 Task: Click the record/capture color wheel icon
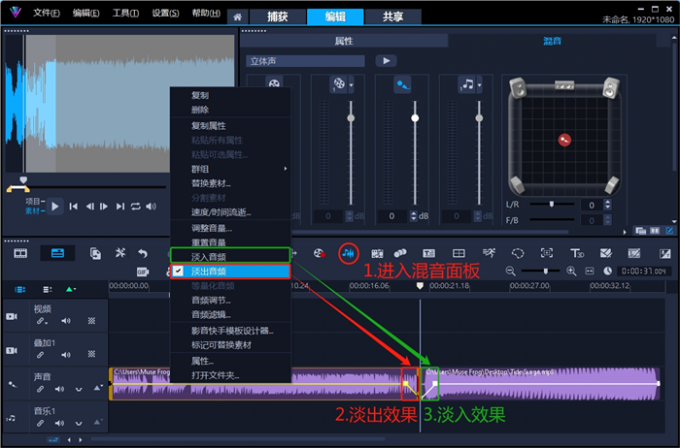coord(319,253)
